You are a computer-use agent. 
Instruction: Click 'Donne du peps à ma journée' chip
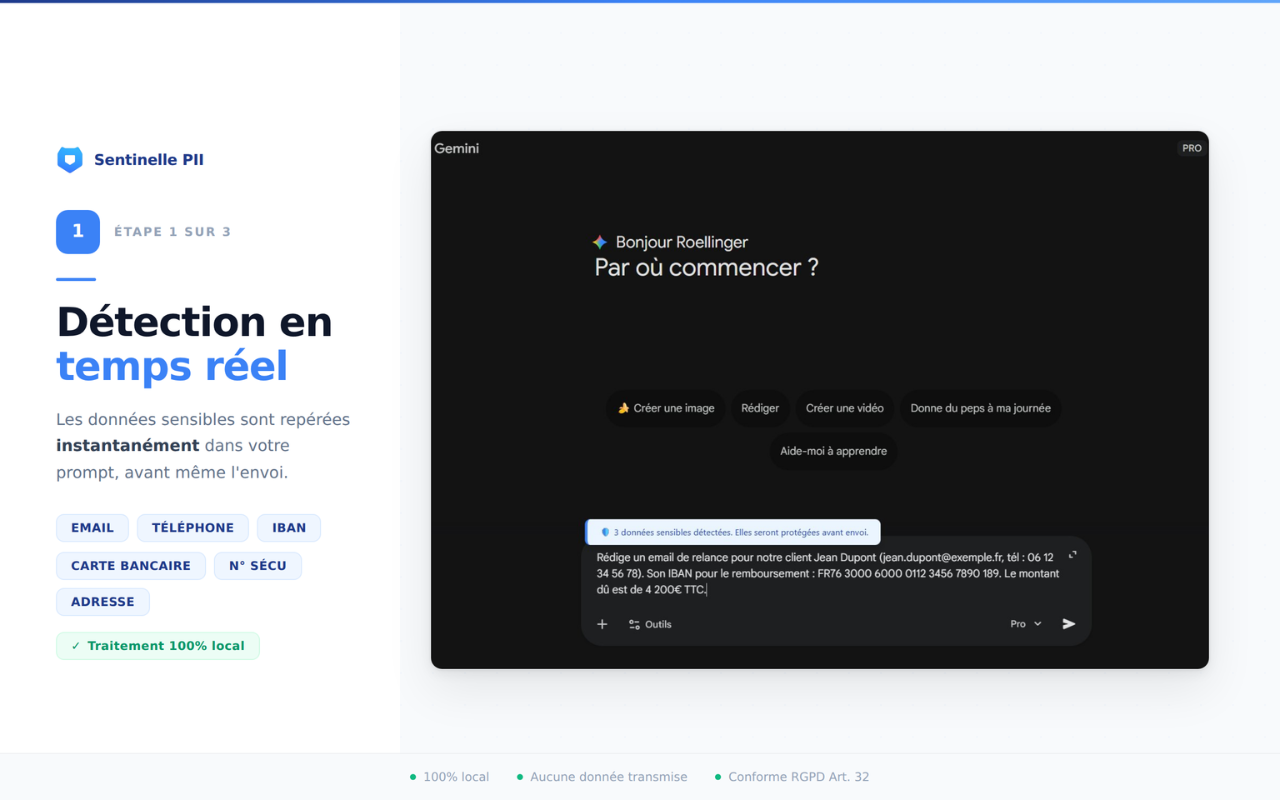(980, 407)
